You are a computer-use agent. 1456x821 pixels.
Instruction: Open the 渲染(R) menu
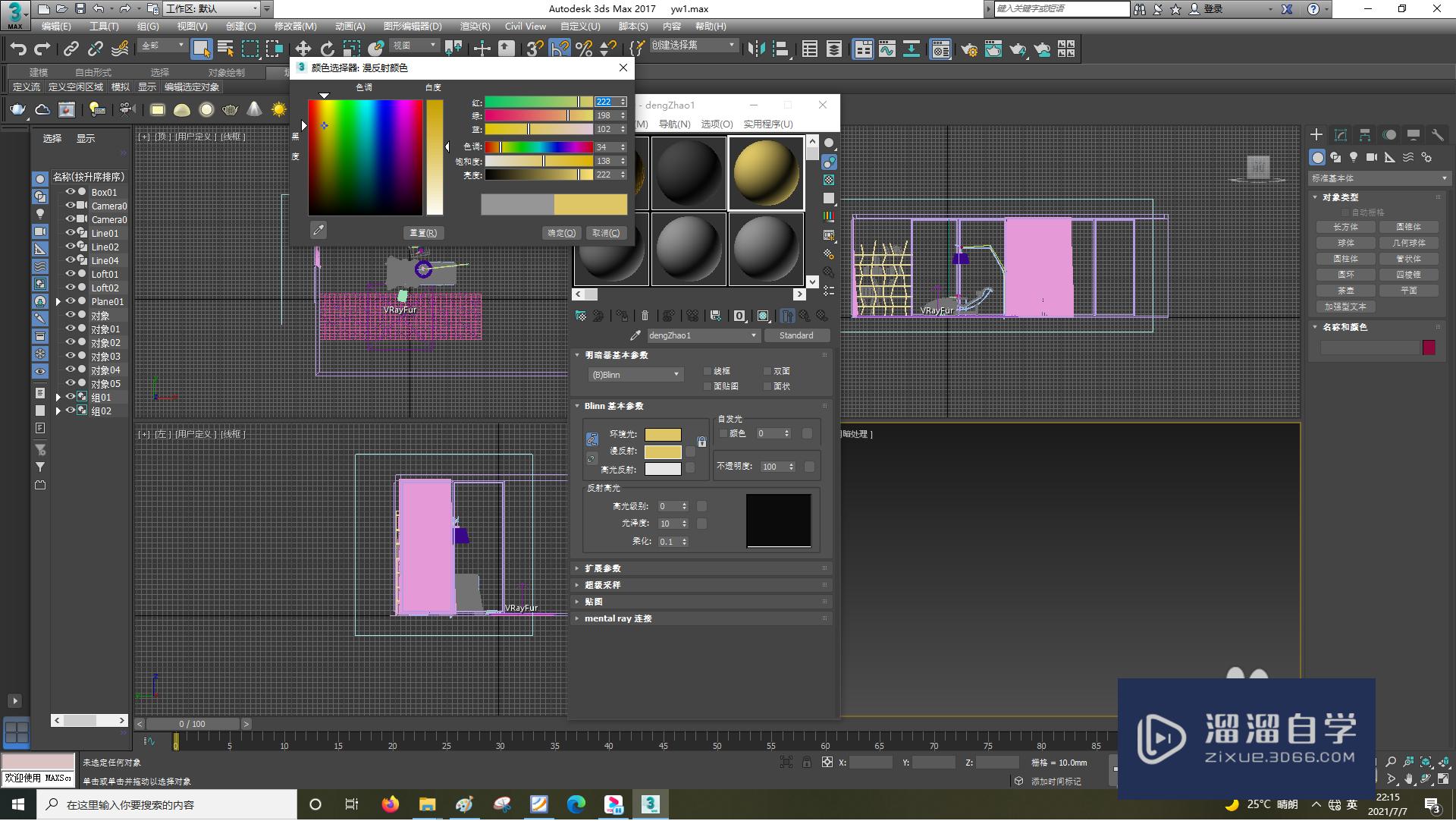tap(475, 27)
